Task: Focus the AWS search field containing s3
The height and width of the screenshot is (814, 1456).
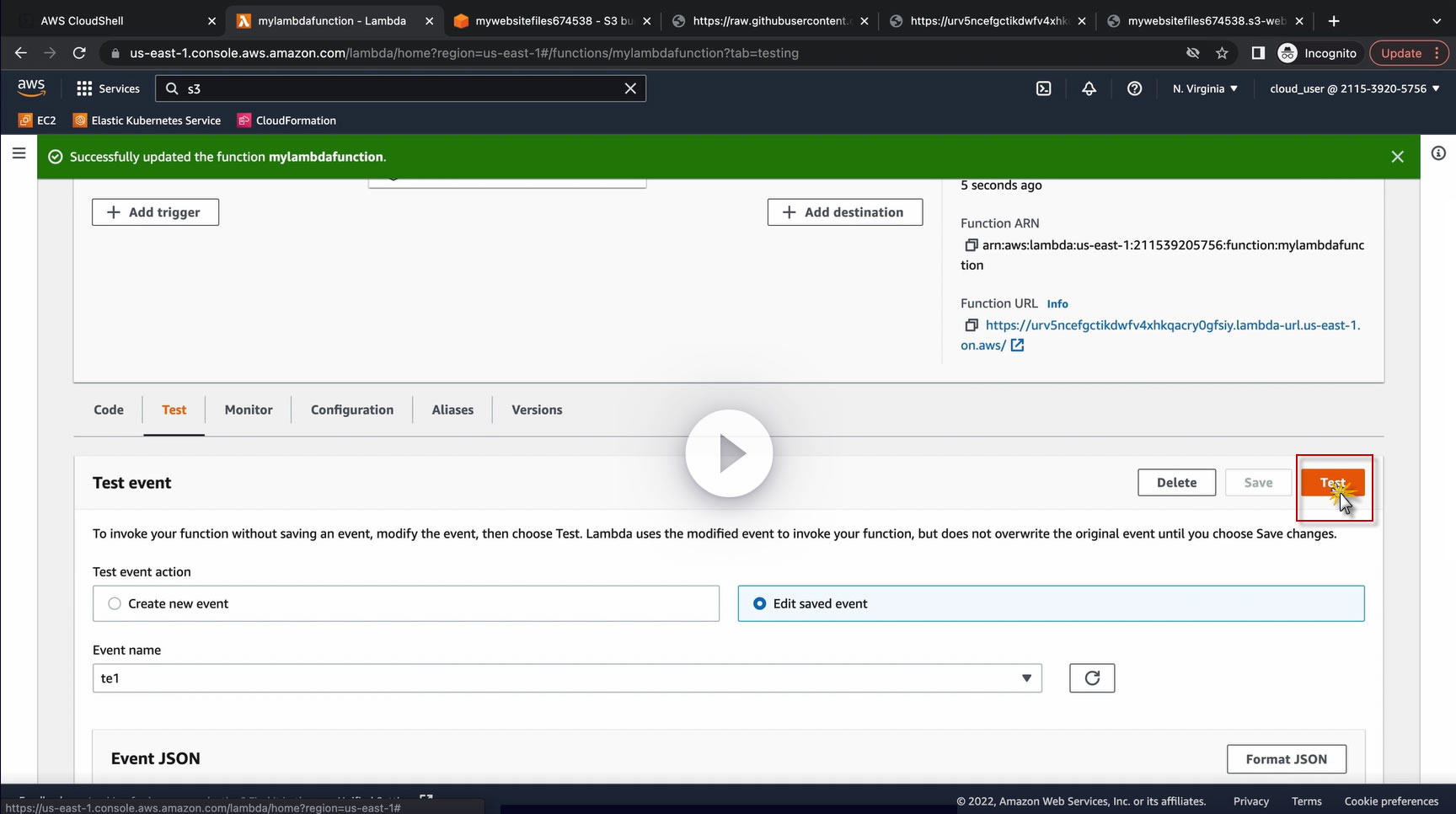Action: click(400, 88)
